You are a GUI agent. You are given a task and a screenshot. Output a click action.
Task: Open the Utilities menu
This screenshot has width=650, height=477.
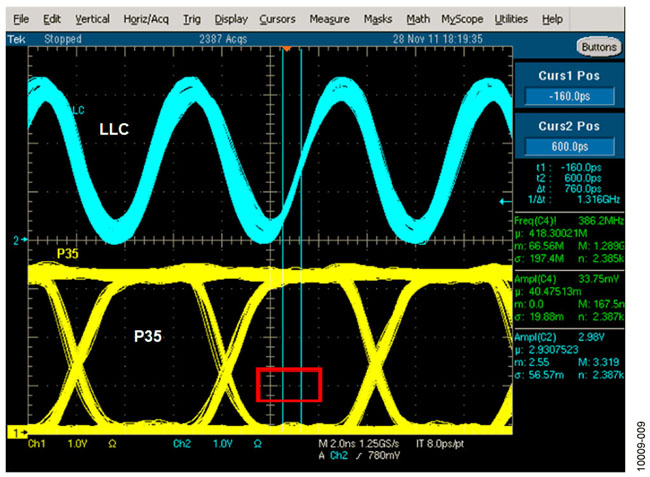click(511, 19)
